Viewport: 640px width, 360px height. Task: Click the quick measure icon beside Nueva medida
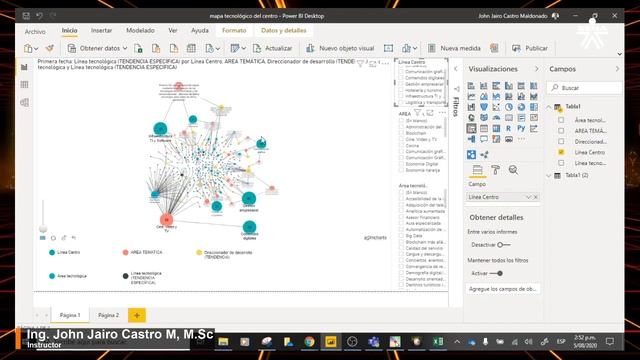click(494, 48)
